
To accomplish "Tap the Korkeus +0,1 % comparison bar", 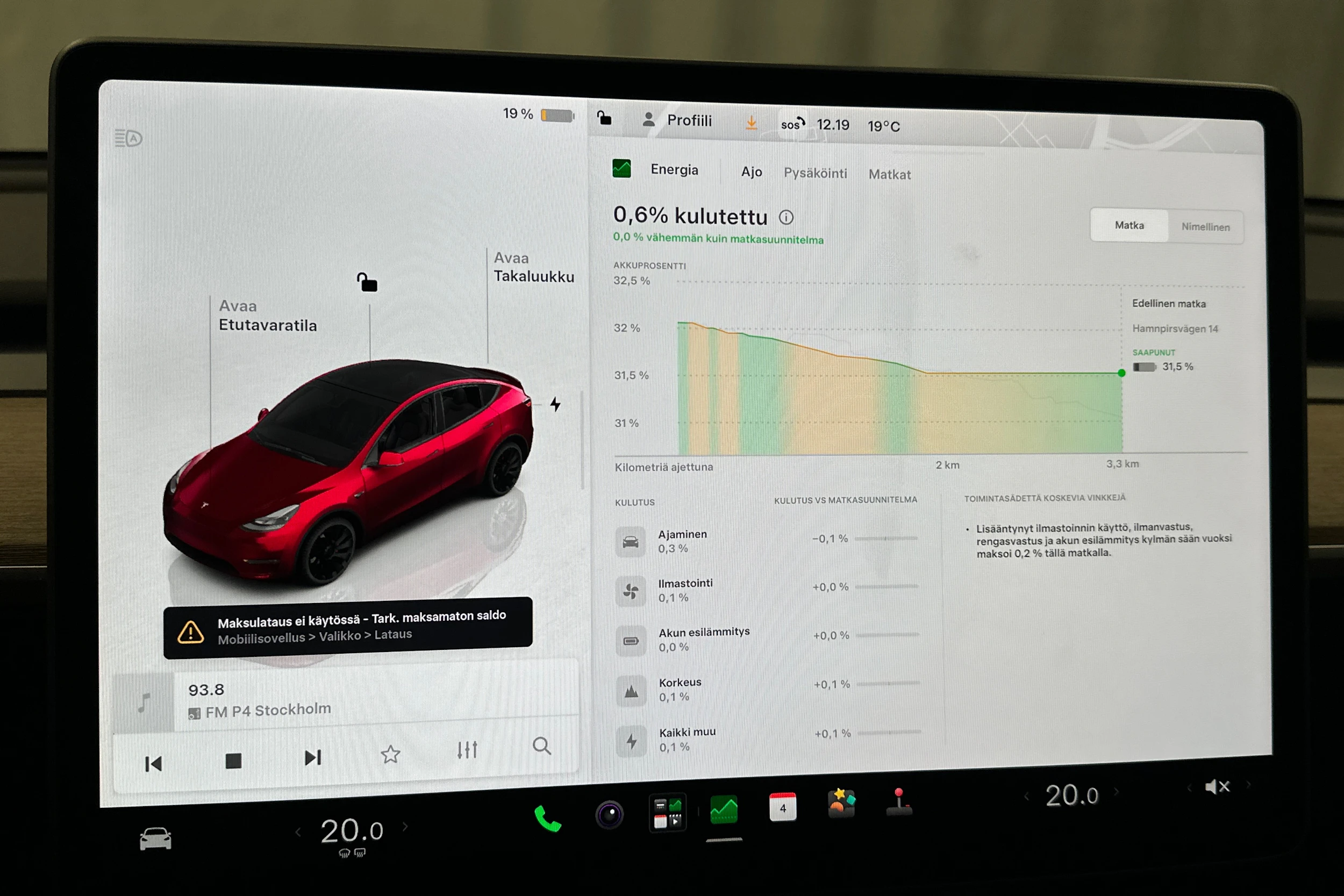I will (x=888, y=684).
